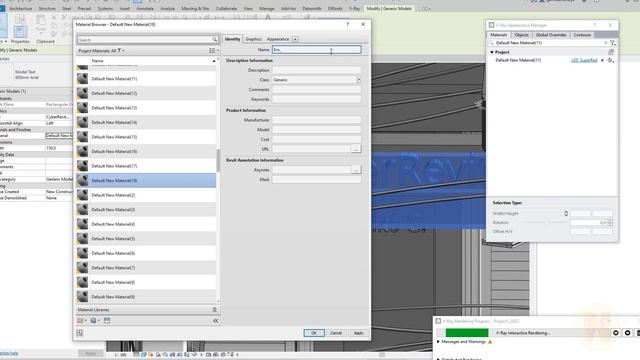
Task: Open the Architecture ribbon tab
Action: [x=20, y=8]
